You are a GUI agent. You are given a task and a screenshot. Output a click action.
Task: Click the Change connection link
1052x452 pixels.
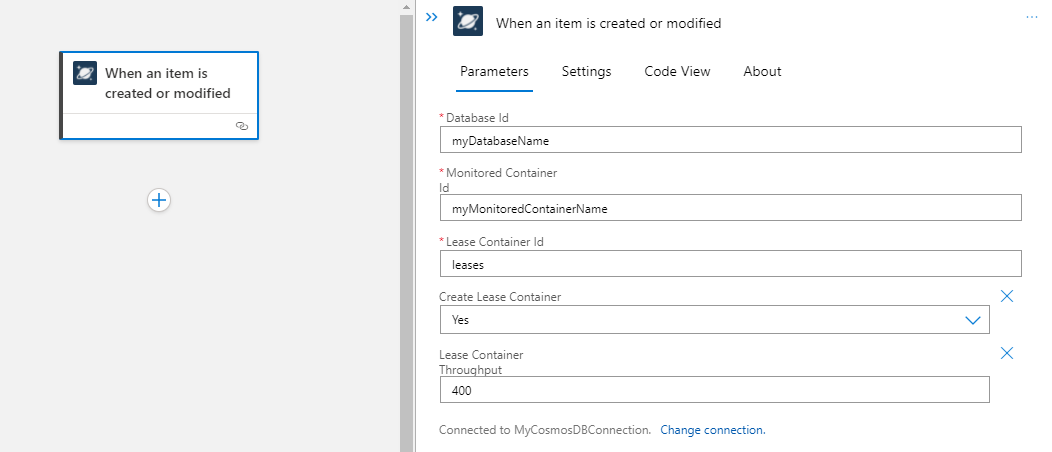(712, 430)
